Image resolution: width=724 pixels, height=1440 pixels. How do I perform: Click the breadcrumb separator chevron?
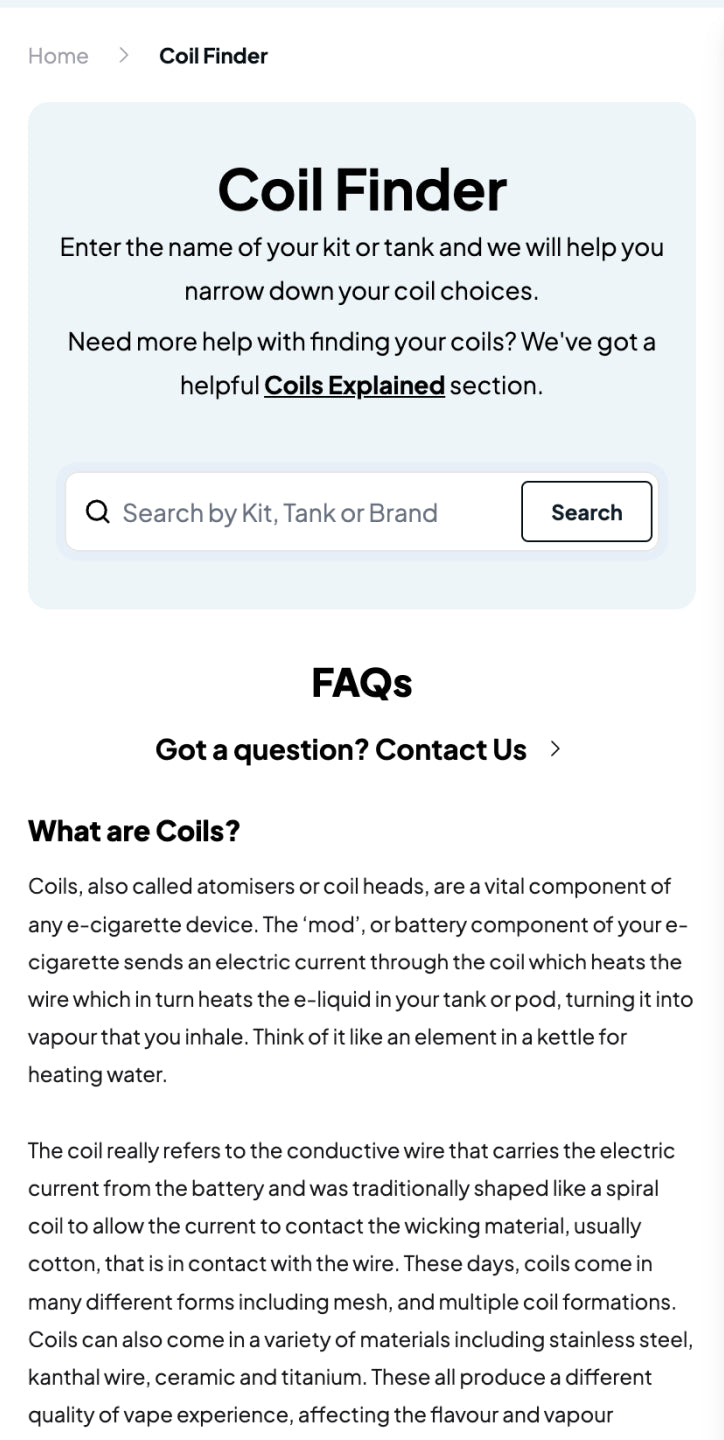123,56
